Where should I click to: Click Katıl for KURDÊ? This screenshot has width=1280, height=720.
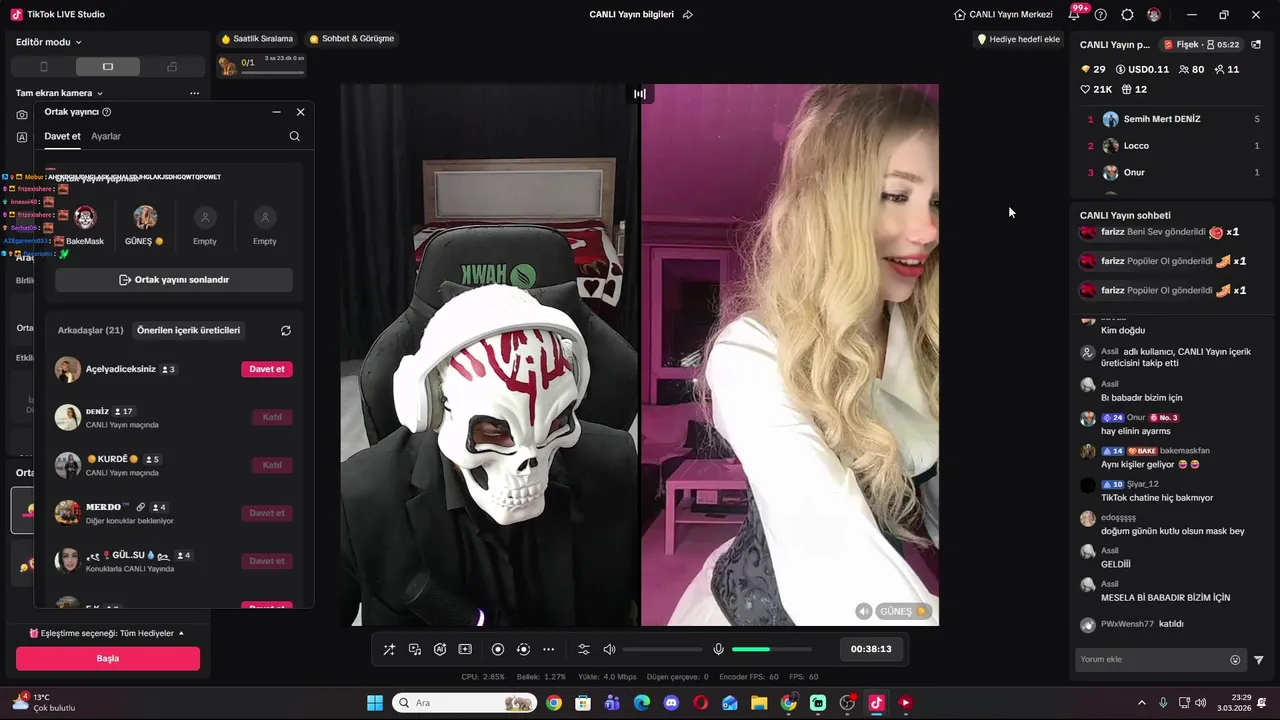click(x=272, y=465)
